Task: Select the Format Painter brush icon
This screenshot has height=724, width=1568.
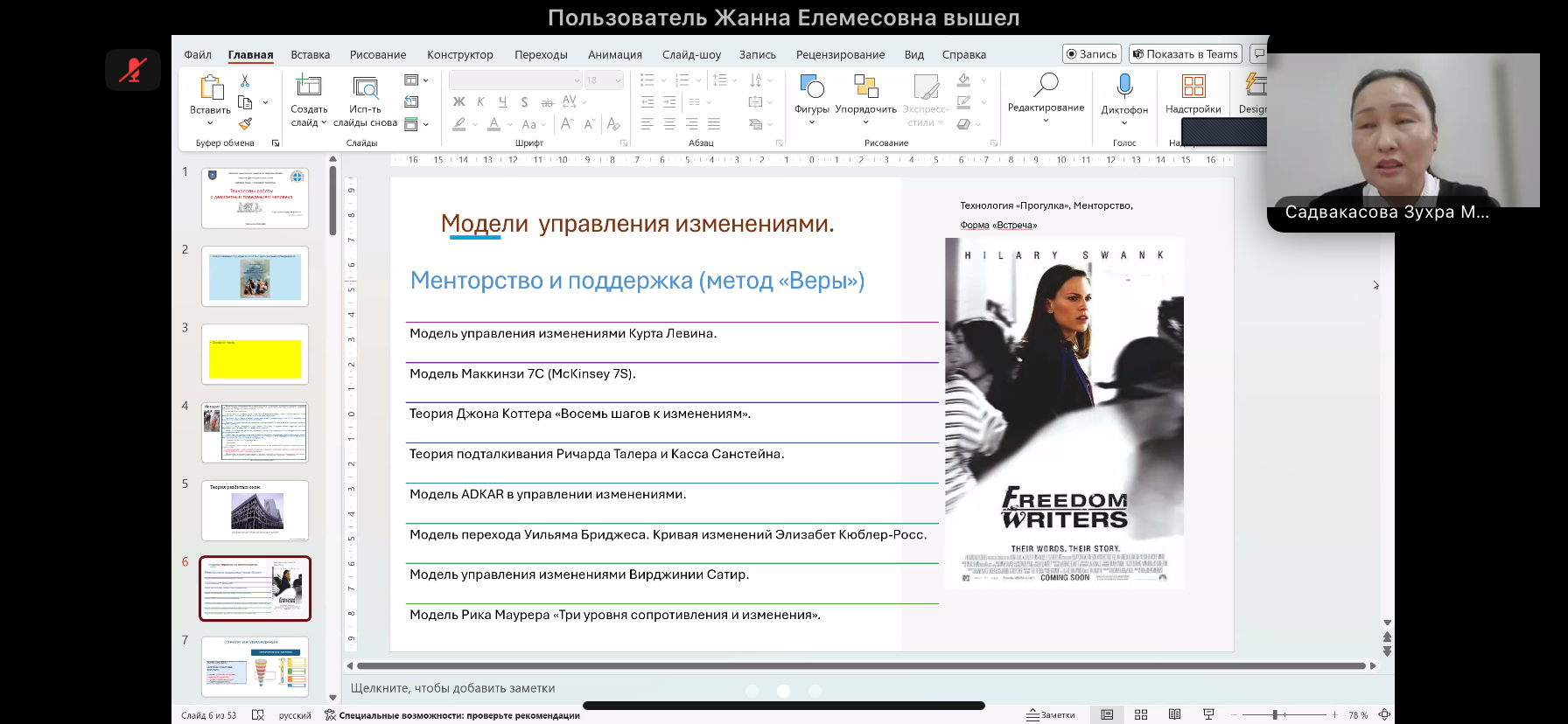Action: coord(245,123)
